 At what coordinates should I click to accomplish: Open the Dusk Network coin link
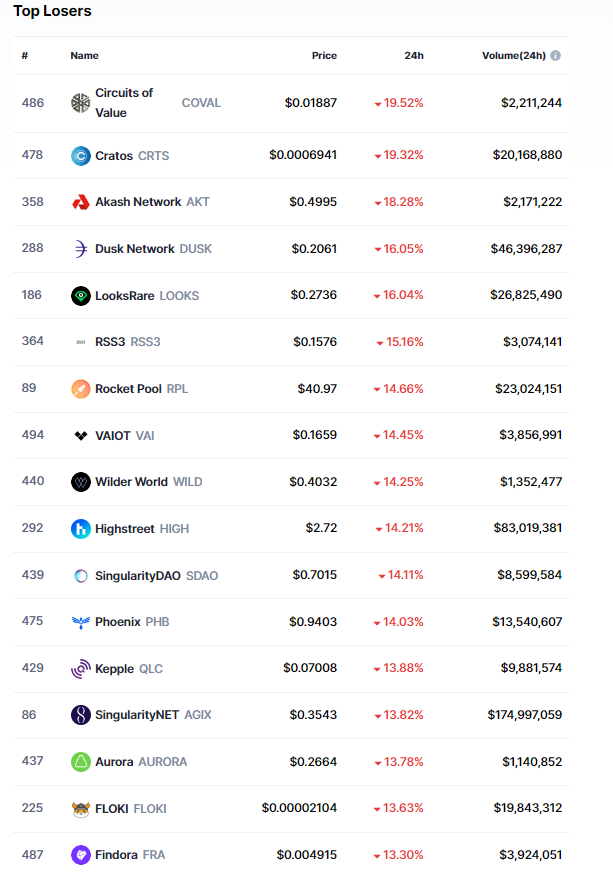coord(135,249)
